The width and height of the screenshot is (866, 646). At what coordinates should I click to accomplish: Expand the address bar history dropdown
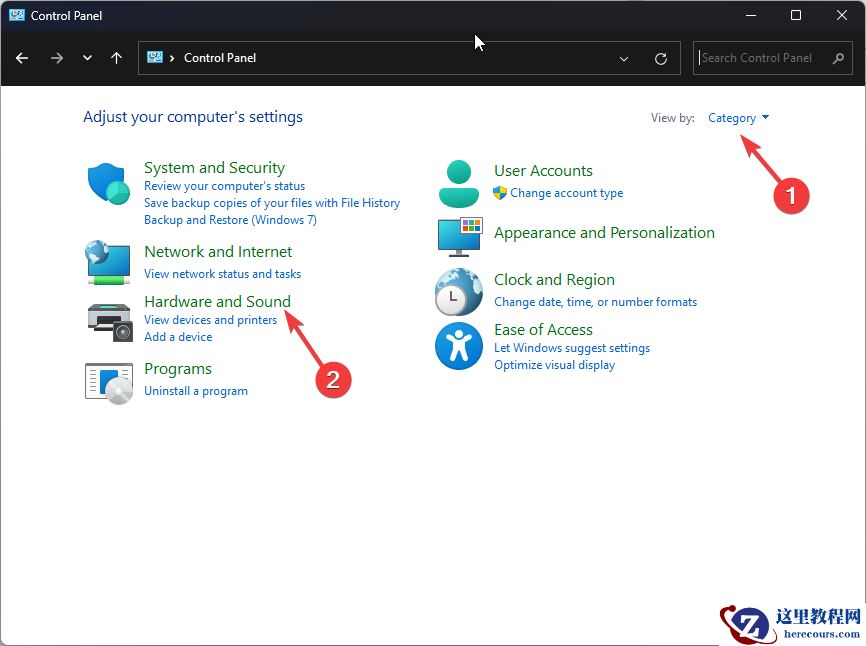[x=624, y=59]
